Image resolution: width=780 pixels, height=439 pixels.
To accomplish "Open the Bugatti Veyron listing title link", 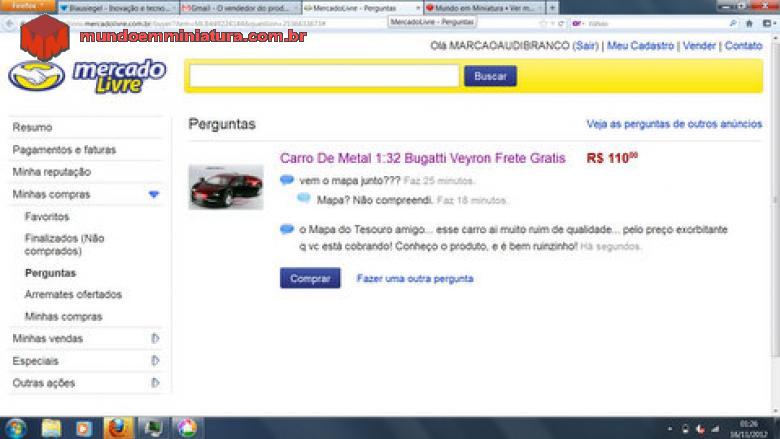I will (x=422, y=158).
